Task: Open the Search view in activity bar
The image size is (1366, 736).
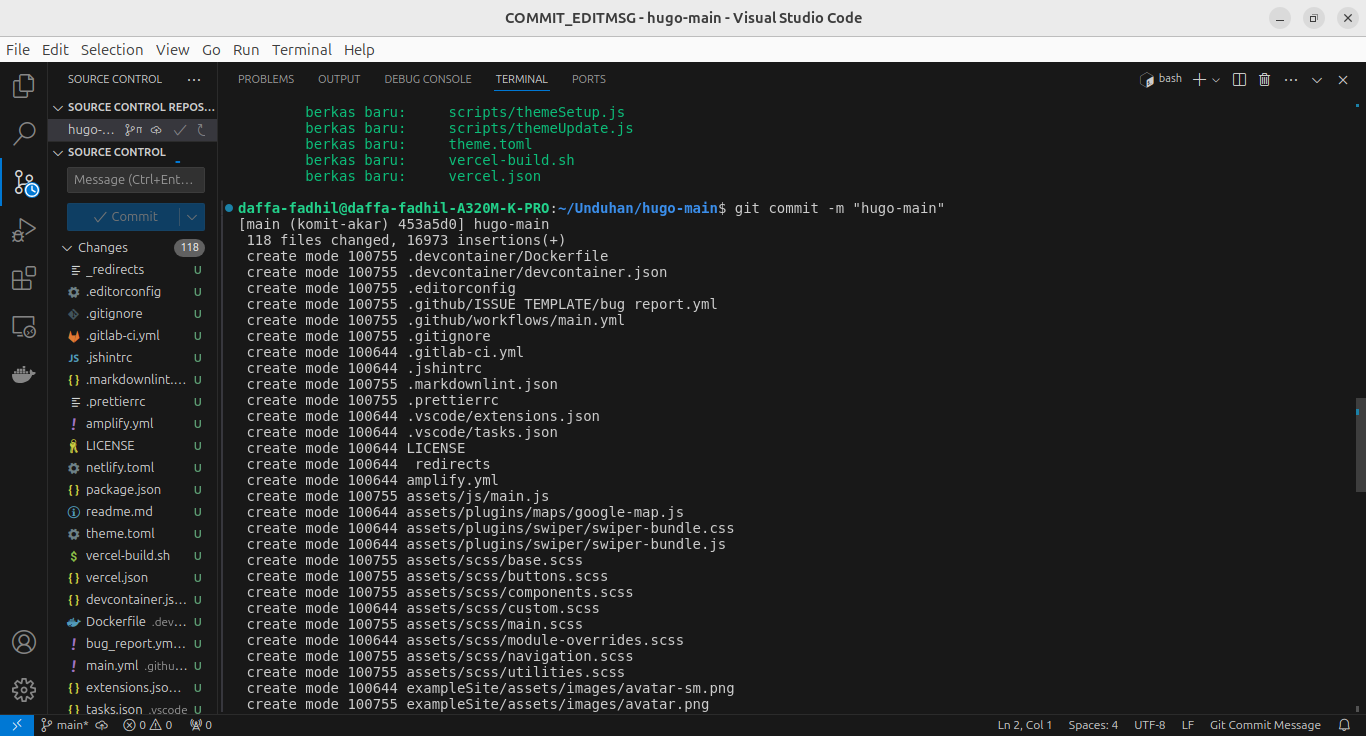Action: tap(23, 134)
